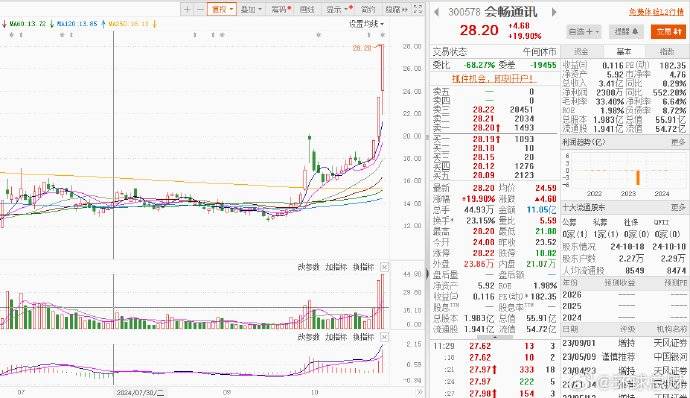Click the 涨停 limit-up price 28.22
The height and width of the screenshot is (398, 690).
point(483,253)
